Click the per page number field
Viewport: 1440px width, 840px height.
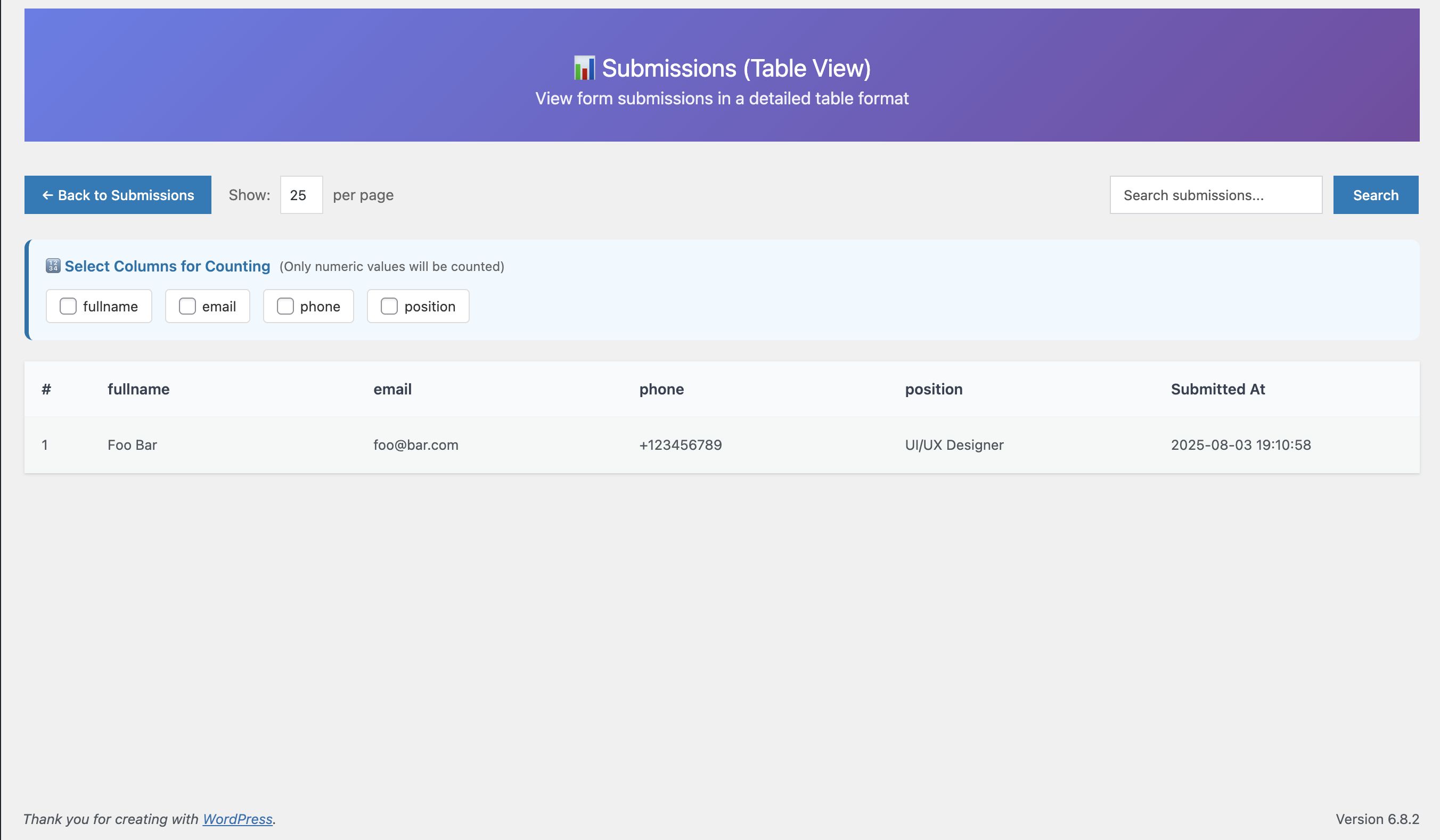click(301, 195)
